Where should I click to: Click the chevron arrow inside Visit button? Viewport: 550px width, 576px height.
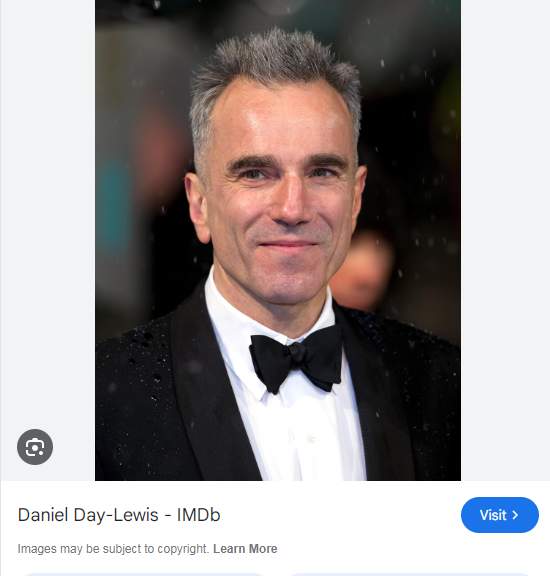point(515,515)
